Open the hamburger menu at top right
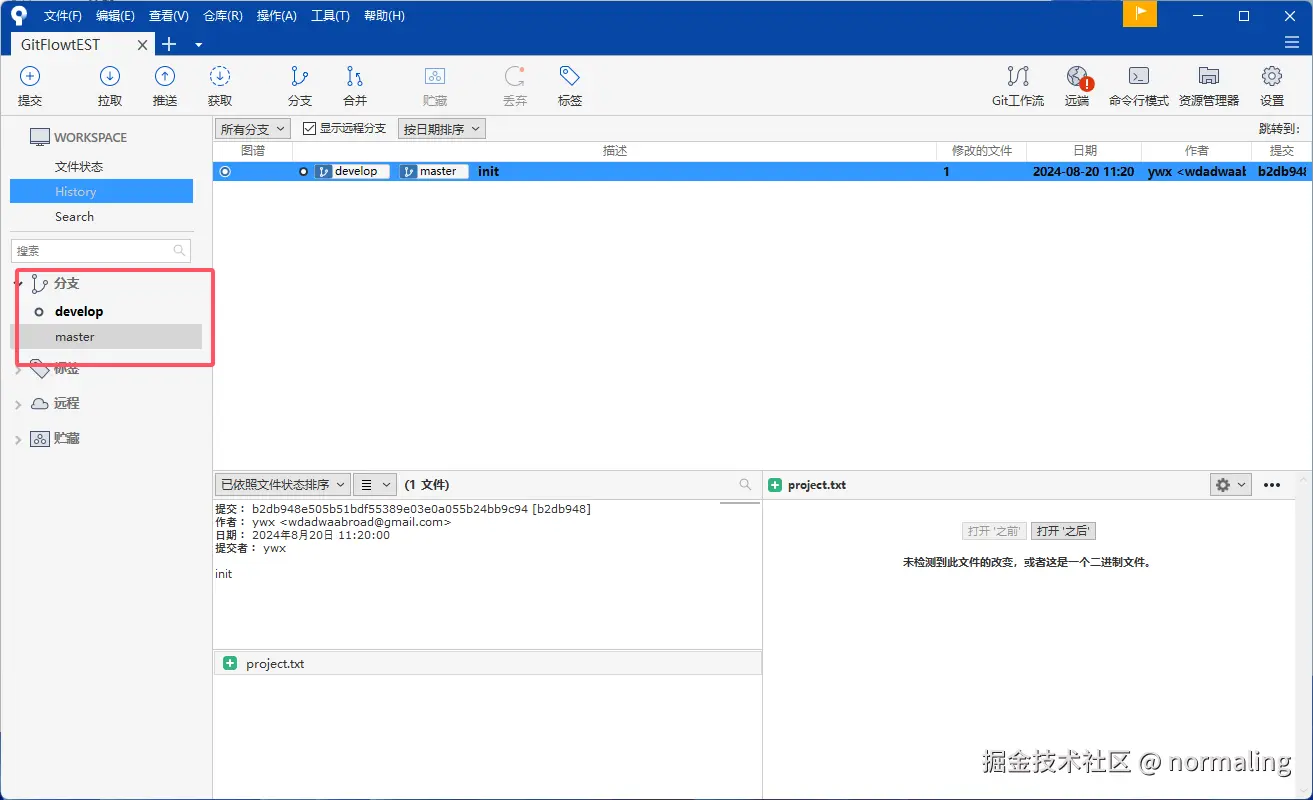Image resolution: width=1313 pixels, height=800 pixels. [x=1292, y=43]
